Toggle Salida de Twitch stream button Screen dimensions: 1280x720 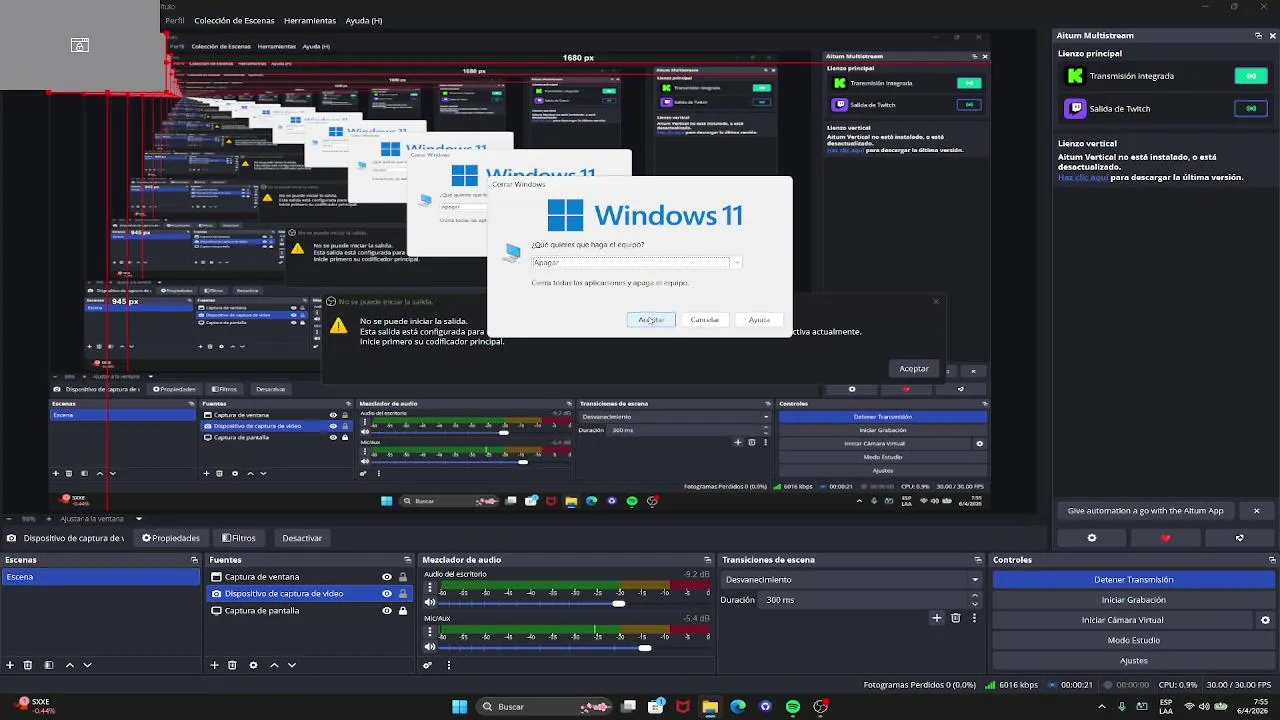(x=1251, y=108)
